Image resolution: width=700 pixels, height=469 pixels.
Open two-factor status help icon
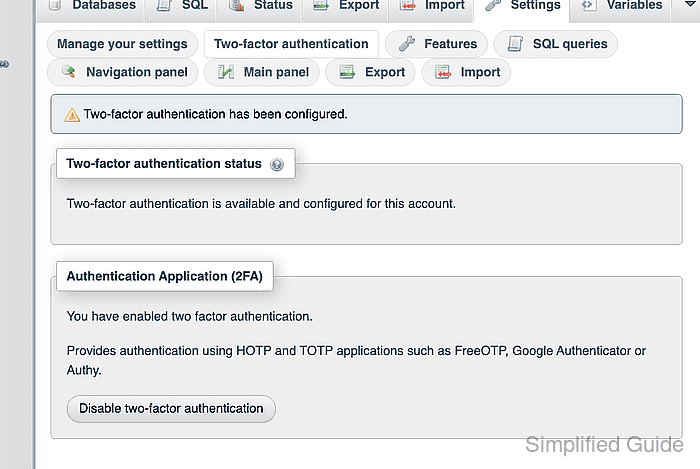coord(277,165)
